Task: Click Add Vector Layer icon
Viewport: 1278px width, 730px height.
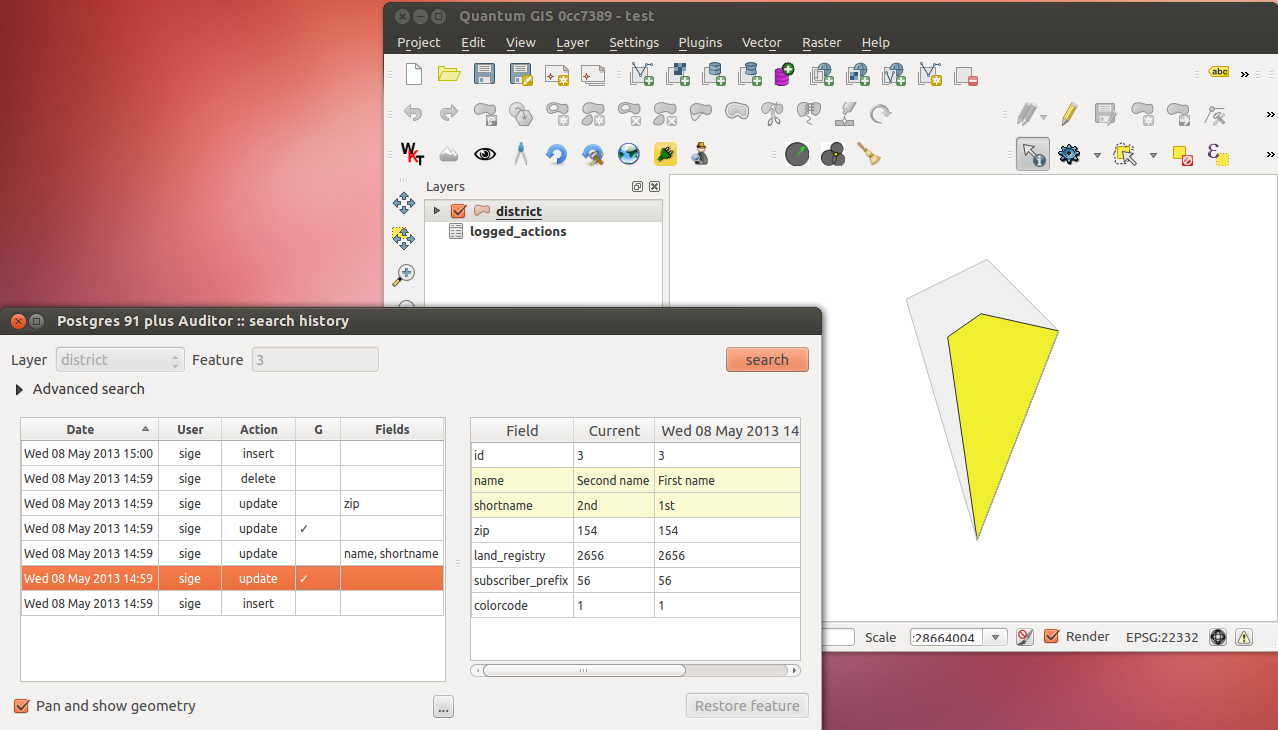Action: pos(641,74)
